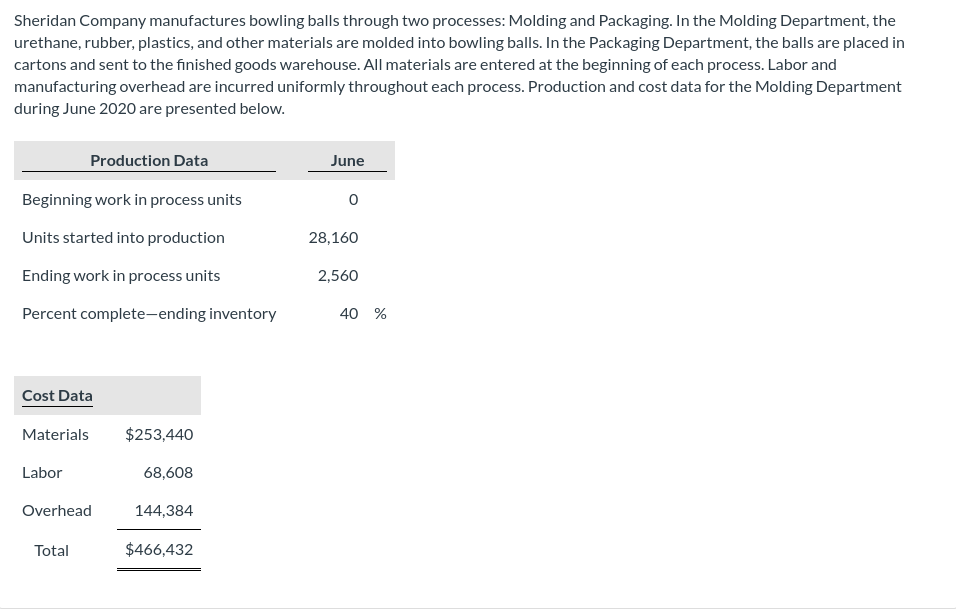
Task: Select the Materials cost label
Action: tap(55, 434)
